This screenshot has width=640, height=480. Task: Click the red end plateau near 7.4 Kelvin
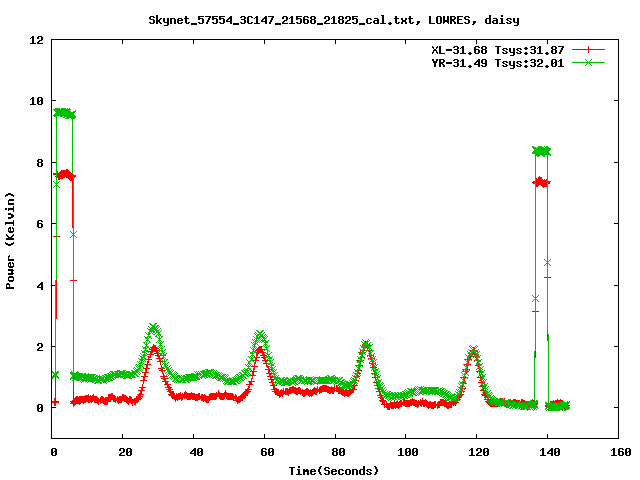[542, 182]
